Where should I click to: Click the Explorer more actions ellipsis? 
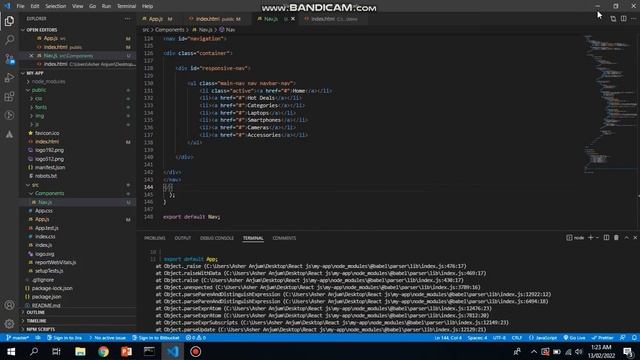tap(128, 19)
